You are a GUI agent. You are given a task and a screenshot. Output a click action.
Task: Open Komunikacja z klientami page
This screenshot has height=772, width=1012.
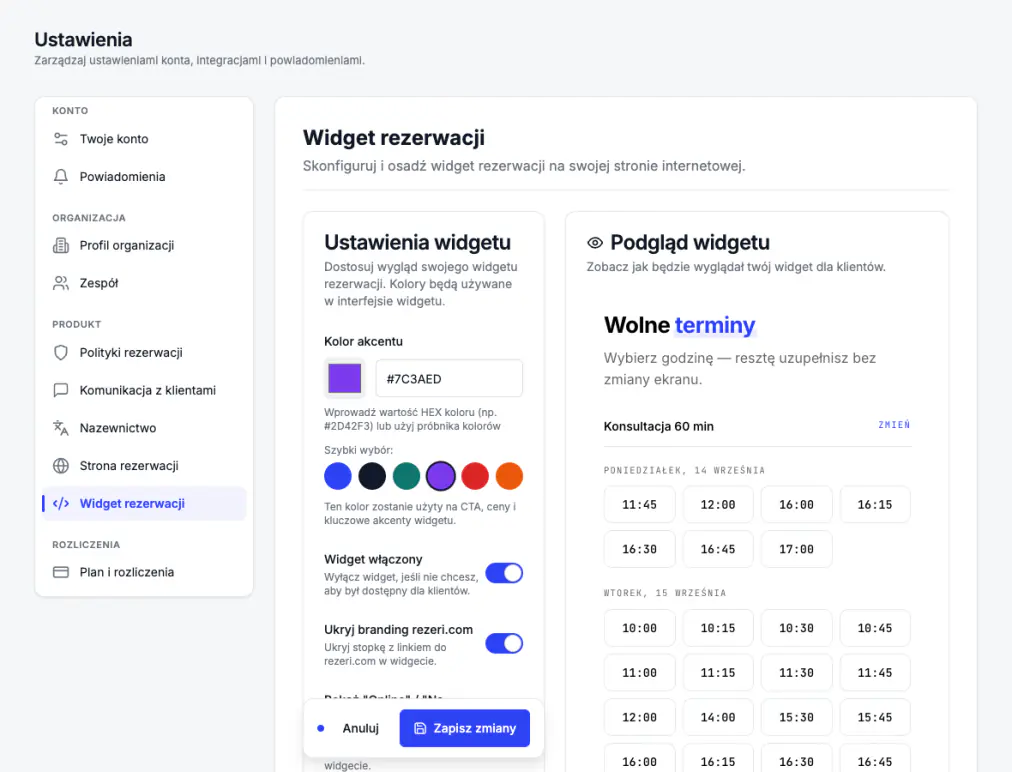pyautogui.click(x=144, y=390)
